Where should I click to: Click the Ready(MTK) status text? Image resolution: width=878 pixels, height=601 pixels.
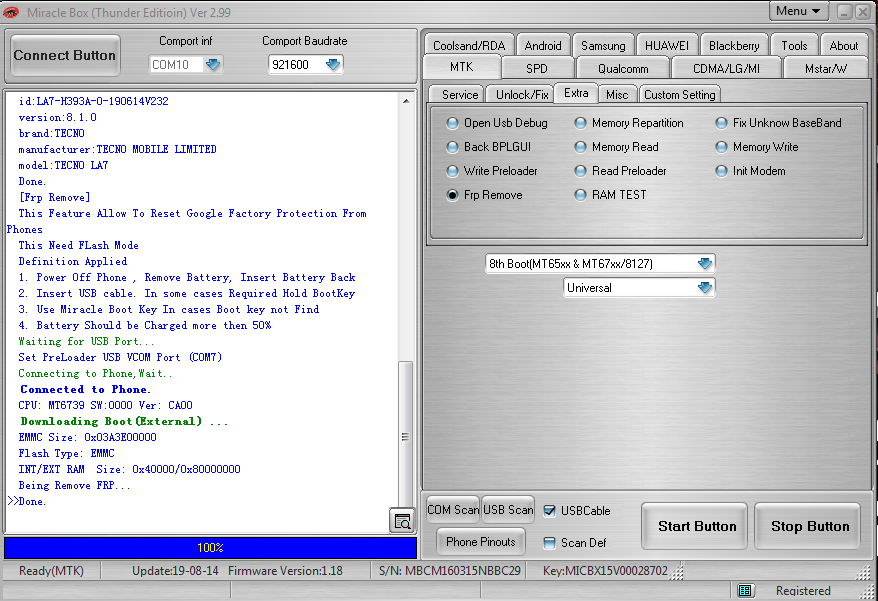[52, 571]
